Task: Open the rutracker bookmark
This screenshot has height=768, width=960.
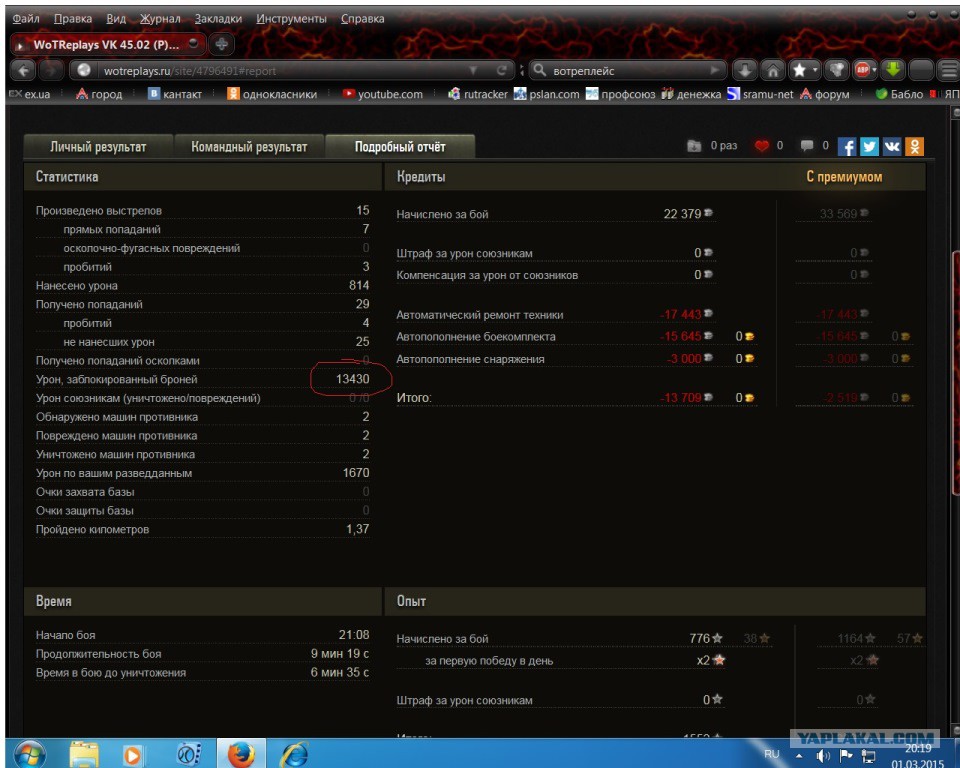Action: click(x=478, y=94)
